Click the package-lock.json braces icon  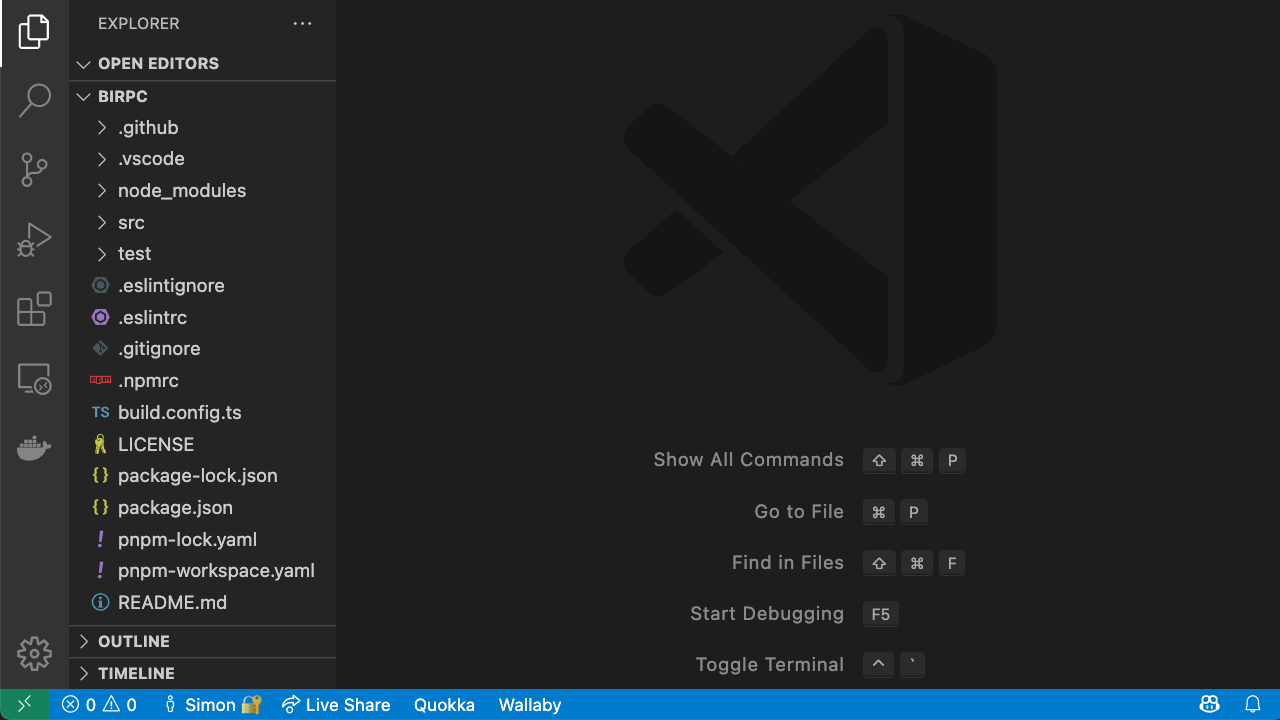point(100,476)
